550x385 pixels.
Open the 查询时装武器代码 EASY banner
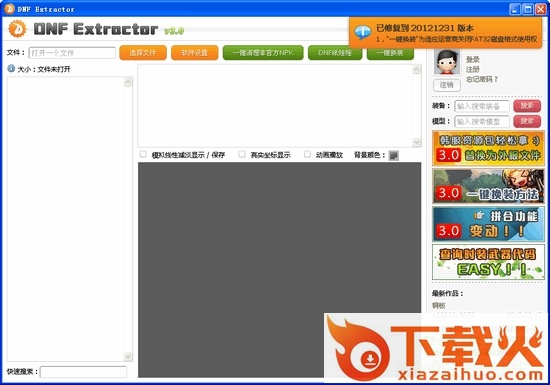pyautogui.click(x=488, y=262)
